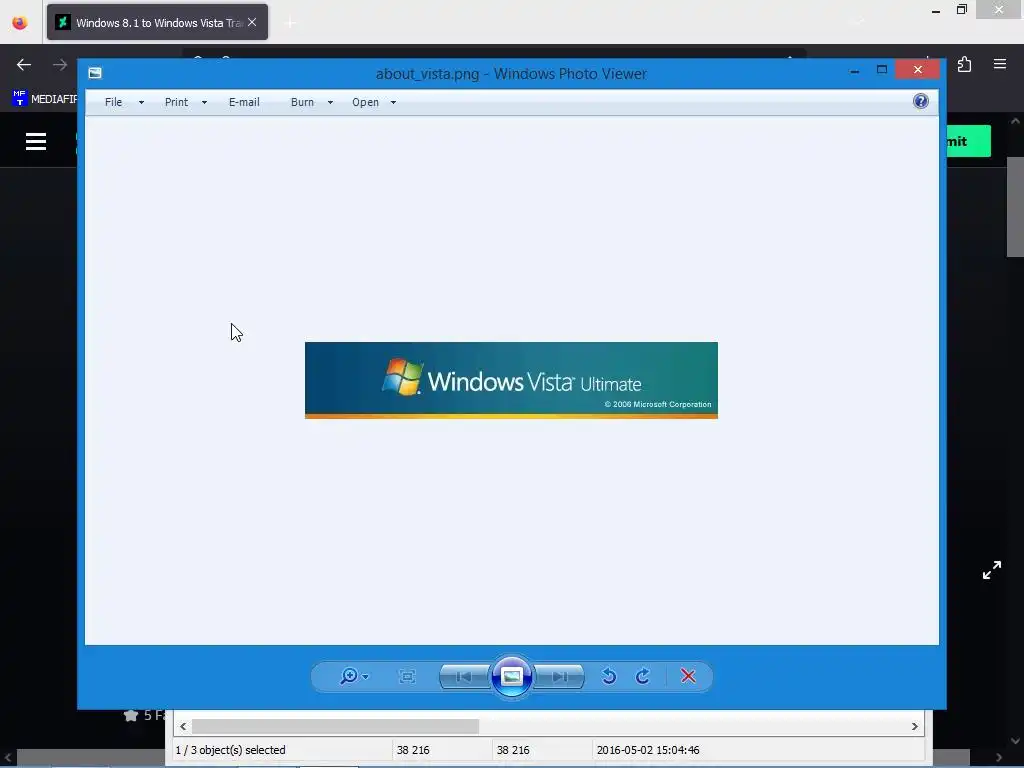This screenshot has width=1024, height=768.
Task: Rotate the image counterclockwise
Action: click(609, 676)
